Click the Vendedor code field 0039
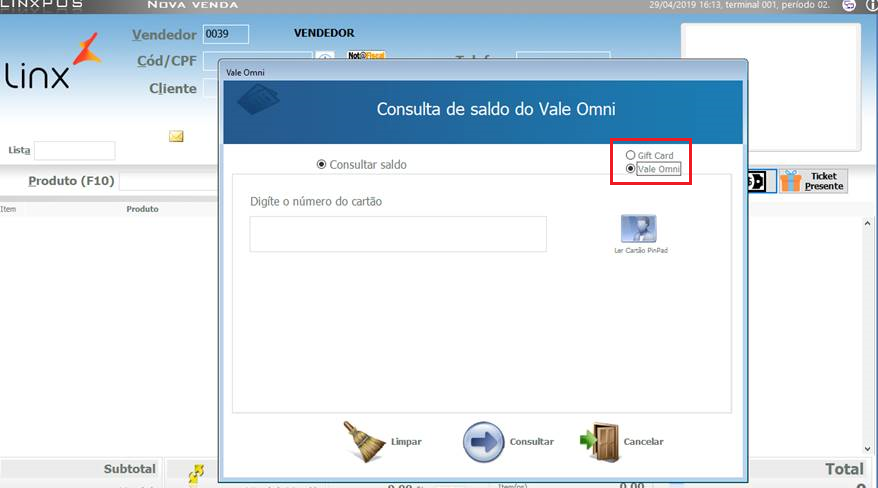 [226, 34]
